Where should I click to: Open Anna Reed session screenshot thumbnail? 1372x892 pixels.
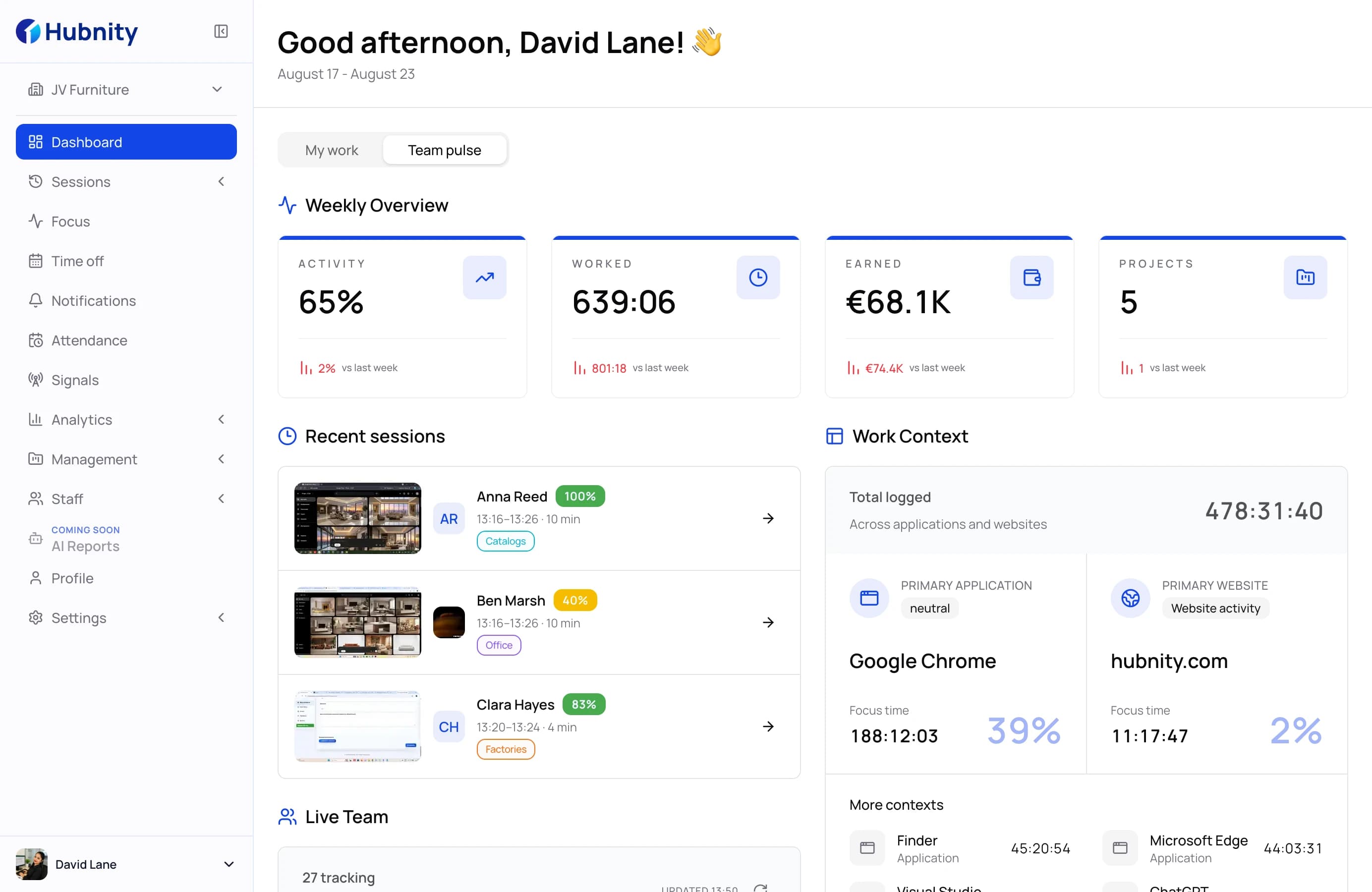pos(357,519)
